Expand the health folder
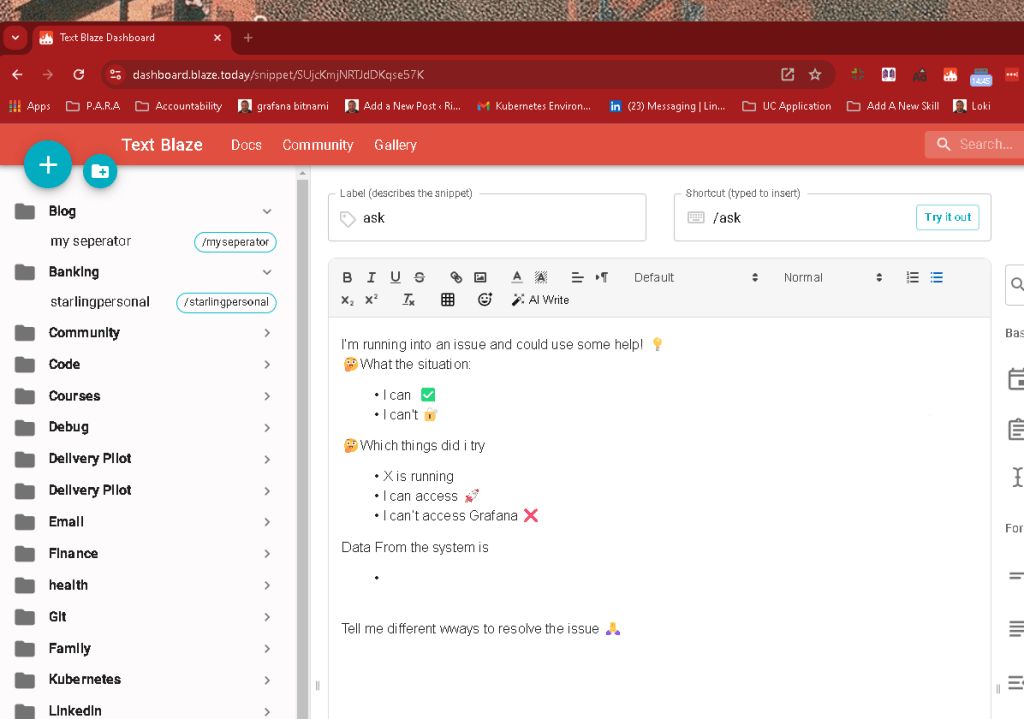This screenshot has width=1024, height=719. pyautogui.click(x=266, y=586)
